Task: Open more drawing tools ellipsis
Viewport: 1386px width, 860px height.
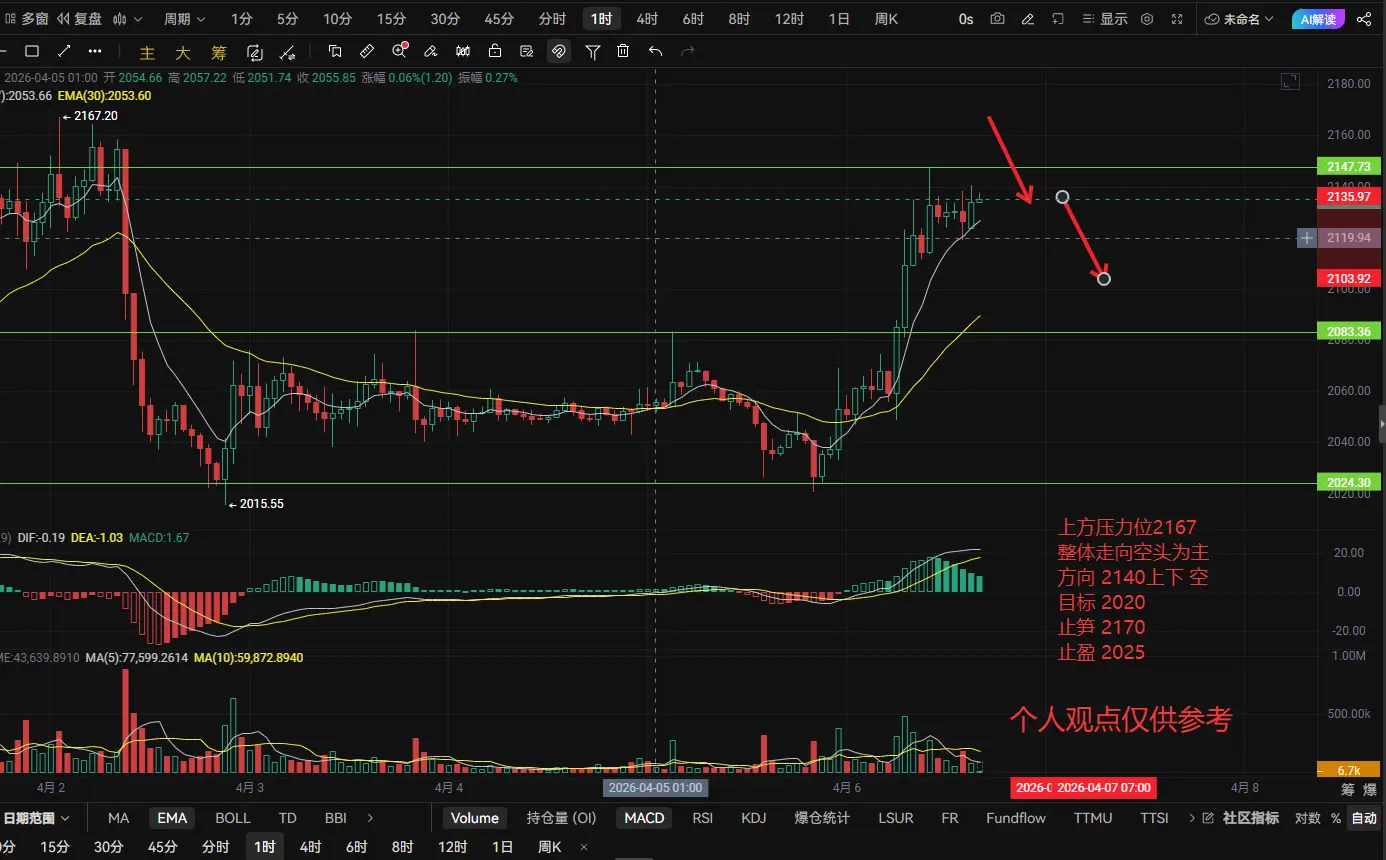Action: [x=95, y=52]
